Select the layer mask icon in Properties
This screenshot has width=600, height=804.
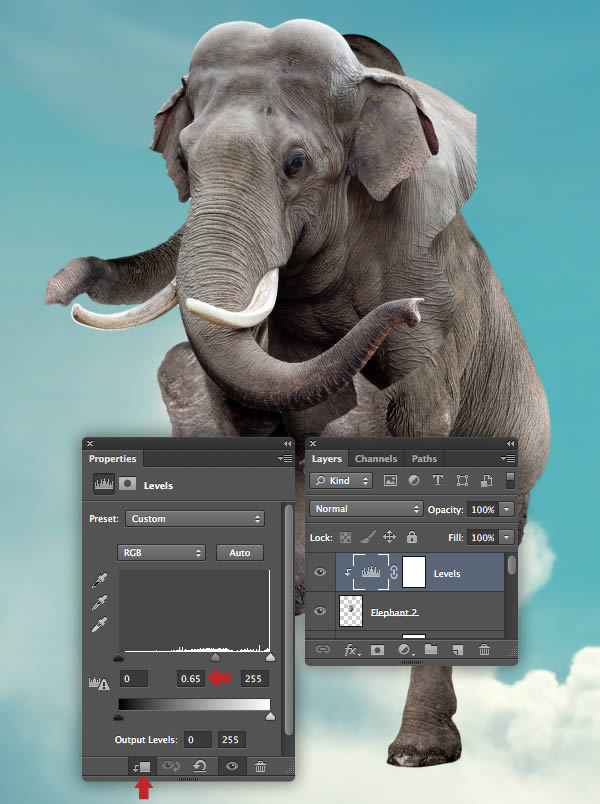[x=127, y=484]
